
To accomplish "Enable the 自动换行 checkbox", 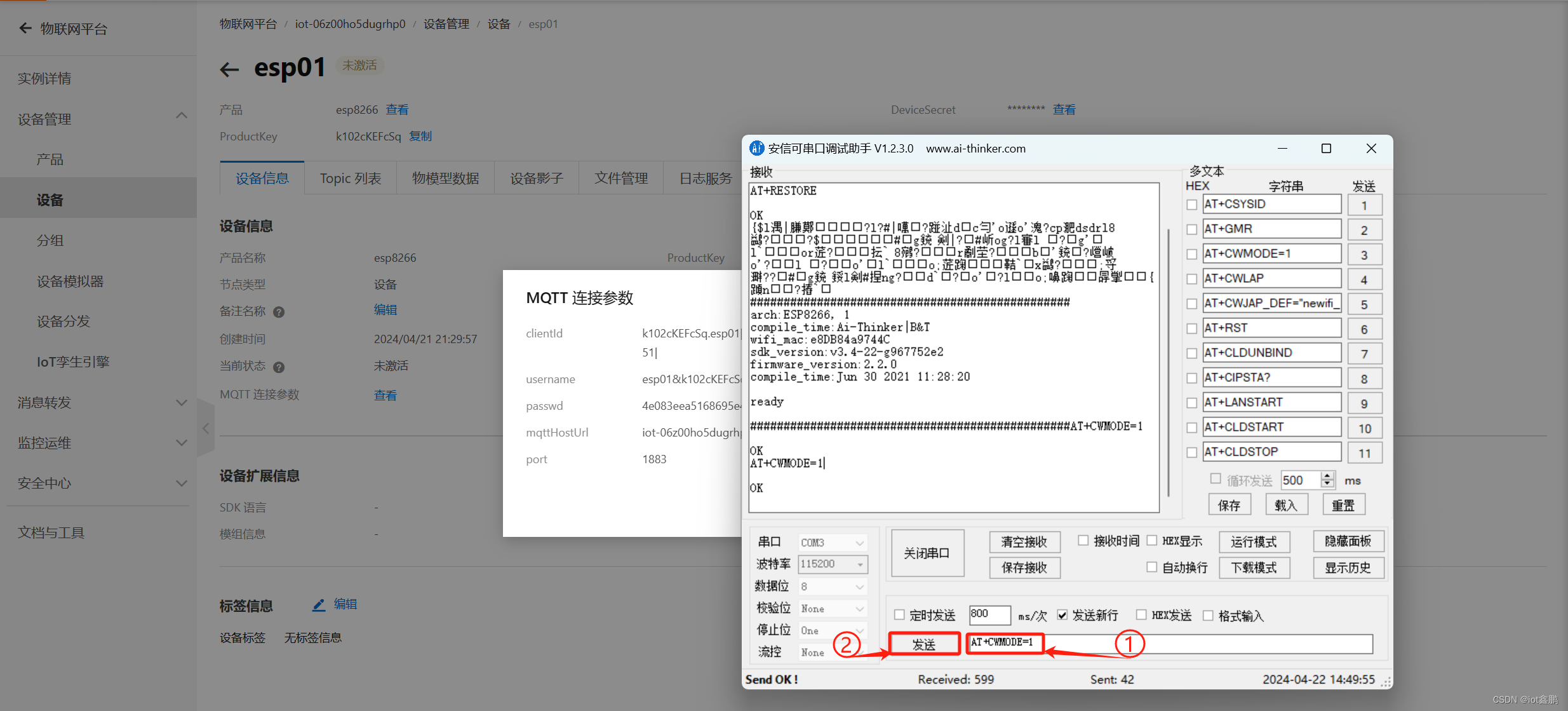I will click(x=1152, y=567).
